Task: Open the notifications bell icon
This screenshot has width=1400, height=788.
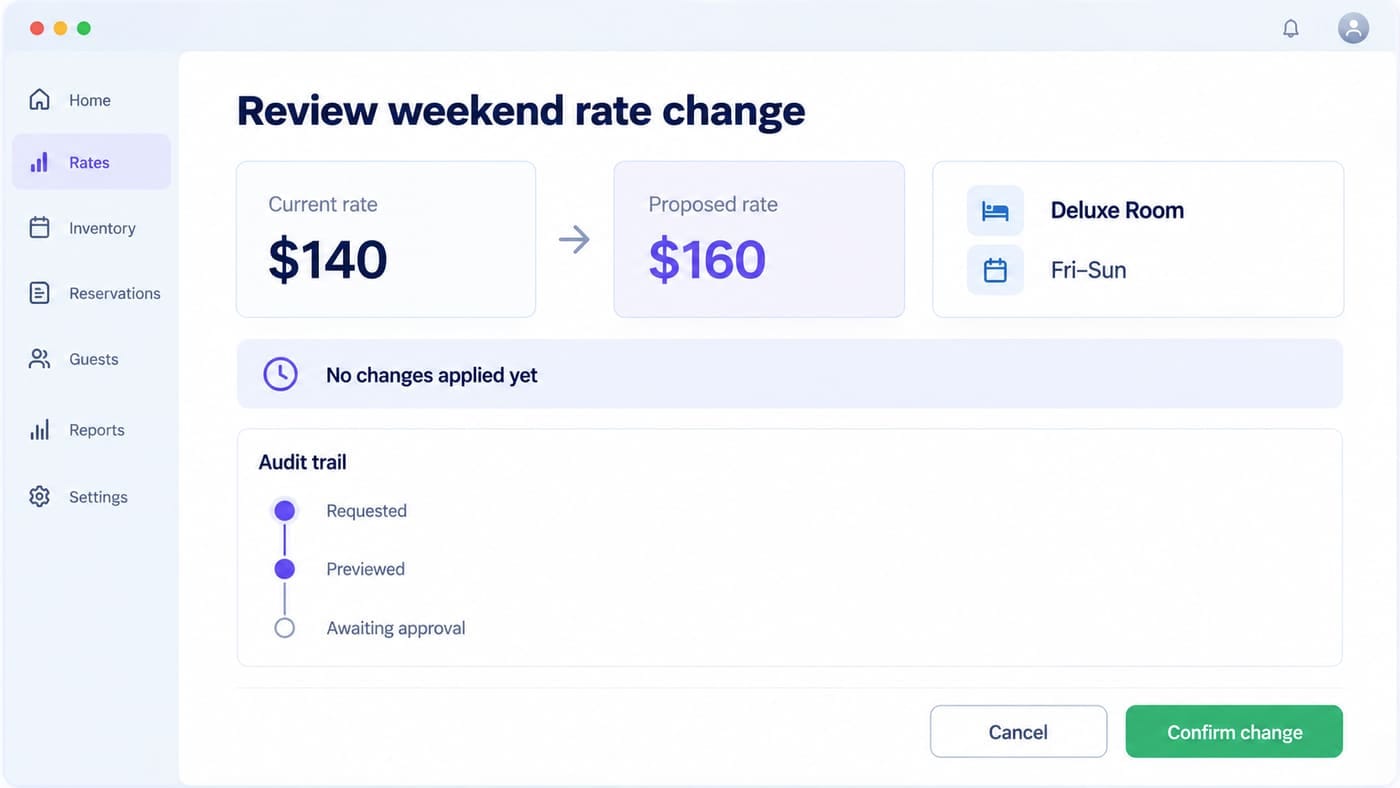Action: click(1291, 28)
